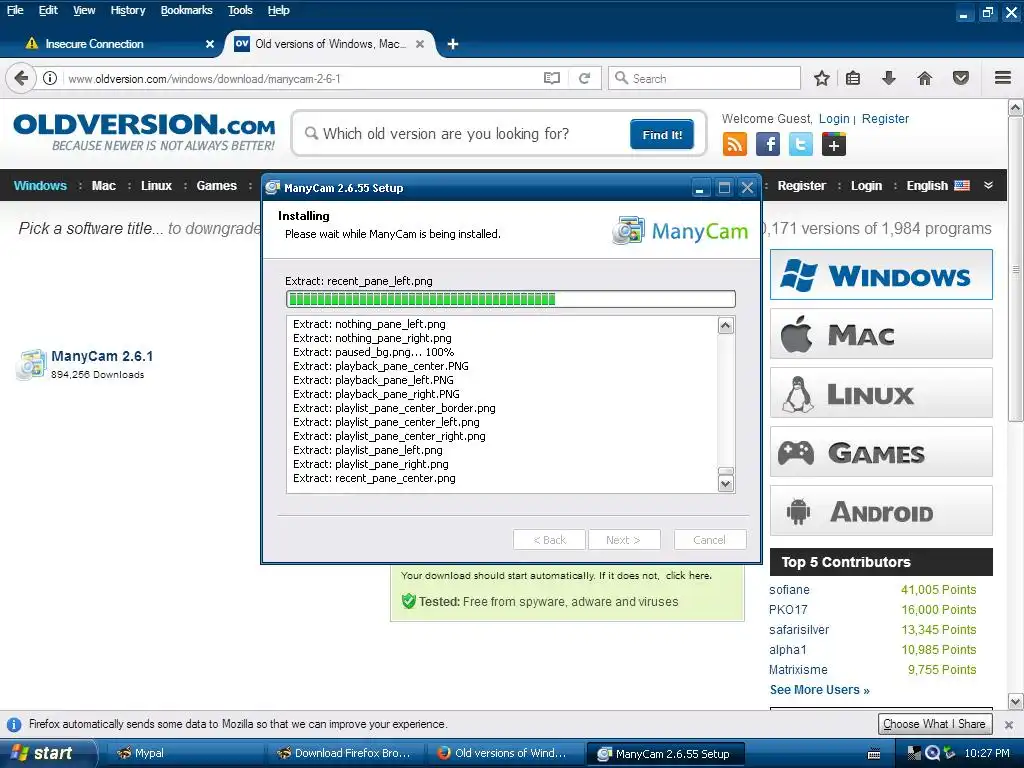
Task: Click 'click here' download link
Action: point(689,575)
